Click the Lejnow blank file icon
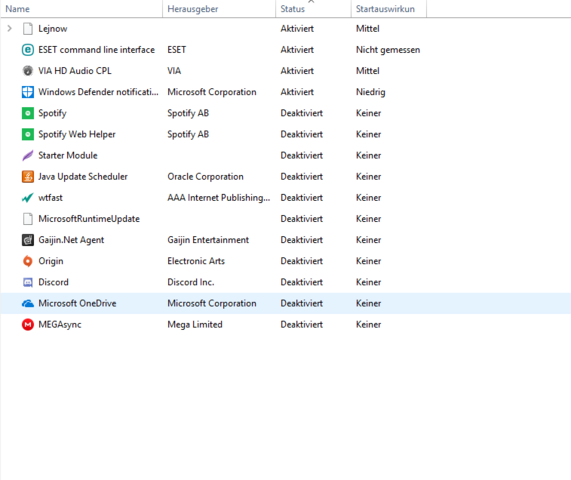This screenshot has width=571, height=480. click(x=28, y=28)
